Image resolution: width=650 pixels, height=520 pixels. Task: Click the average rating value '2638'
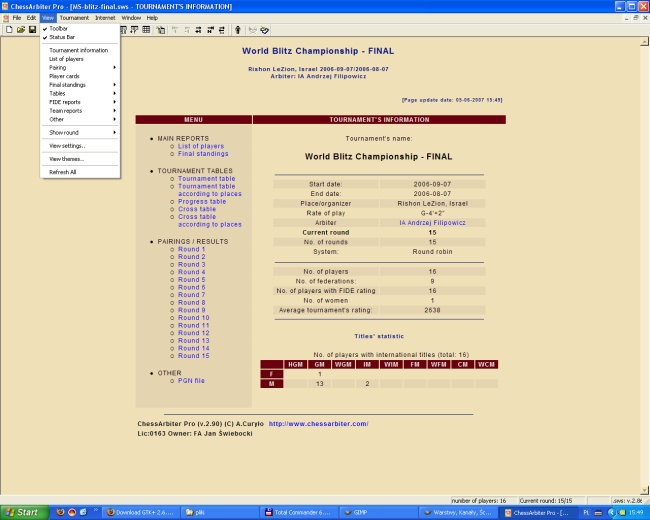tap(432, 310)
